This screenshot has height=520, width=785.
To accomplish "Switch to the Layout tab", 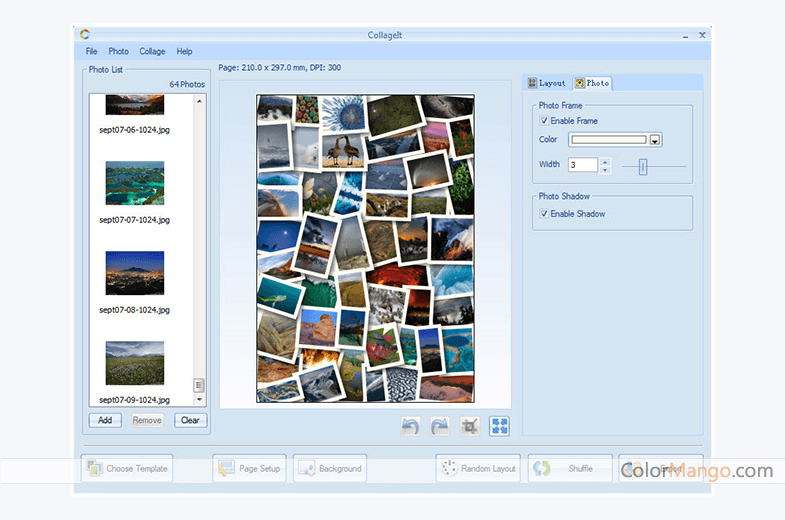I will (x=547, y=83).
